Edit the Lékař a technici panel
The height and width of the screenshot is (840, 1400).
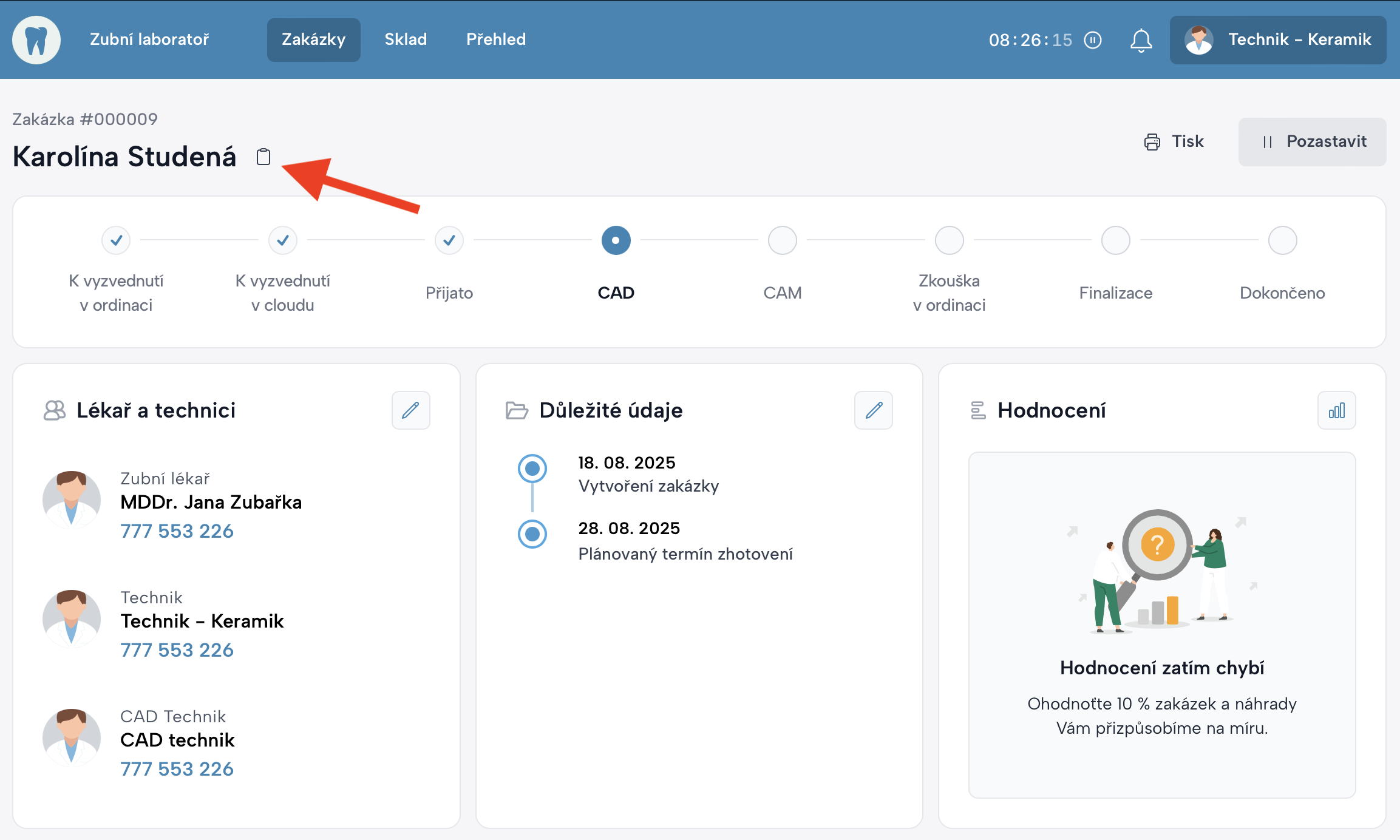[x=410, y=410]
